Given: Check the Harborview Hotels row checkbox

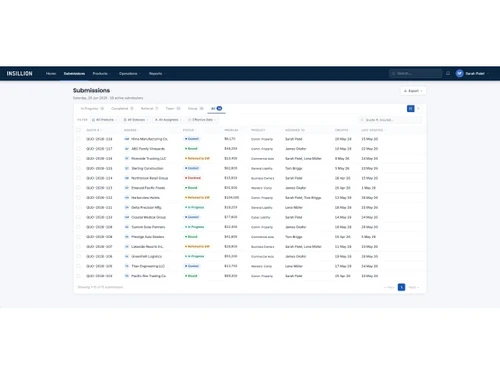Looking at the screenshot, I should pyautogui.click(x=79, y=198).
